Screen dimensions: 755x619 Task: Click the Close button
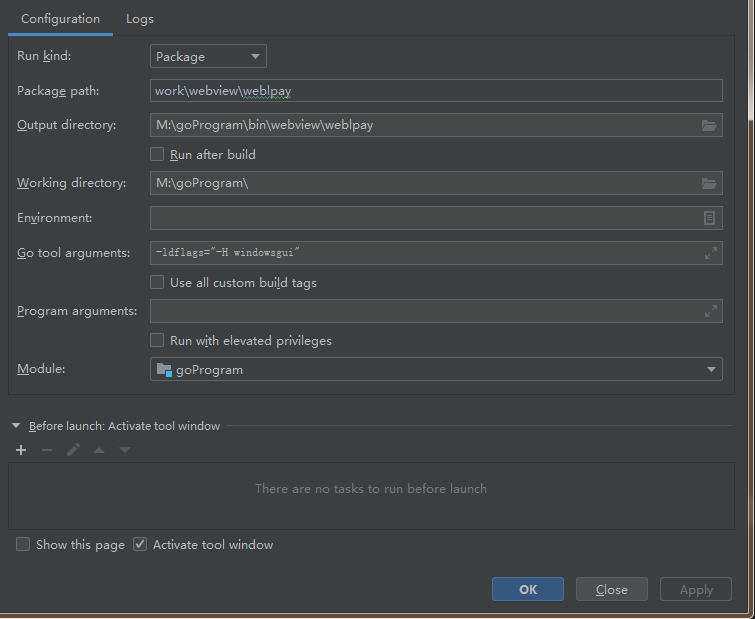[x=611, y=589]
